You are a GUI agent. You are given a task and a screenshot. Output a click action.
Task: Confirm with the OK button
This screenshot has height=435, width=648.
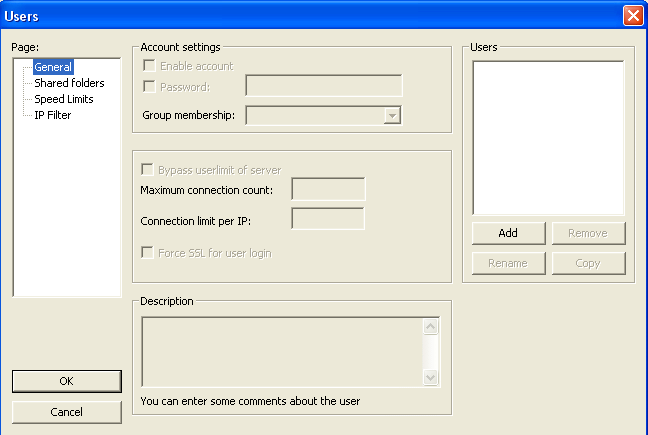(67, 381)
